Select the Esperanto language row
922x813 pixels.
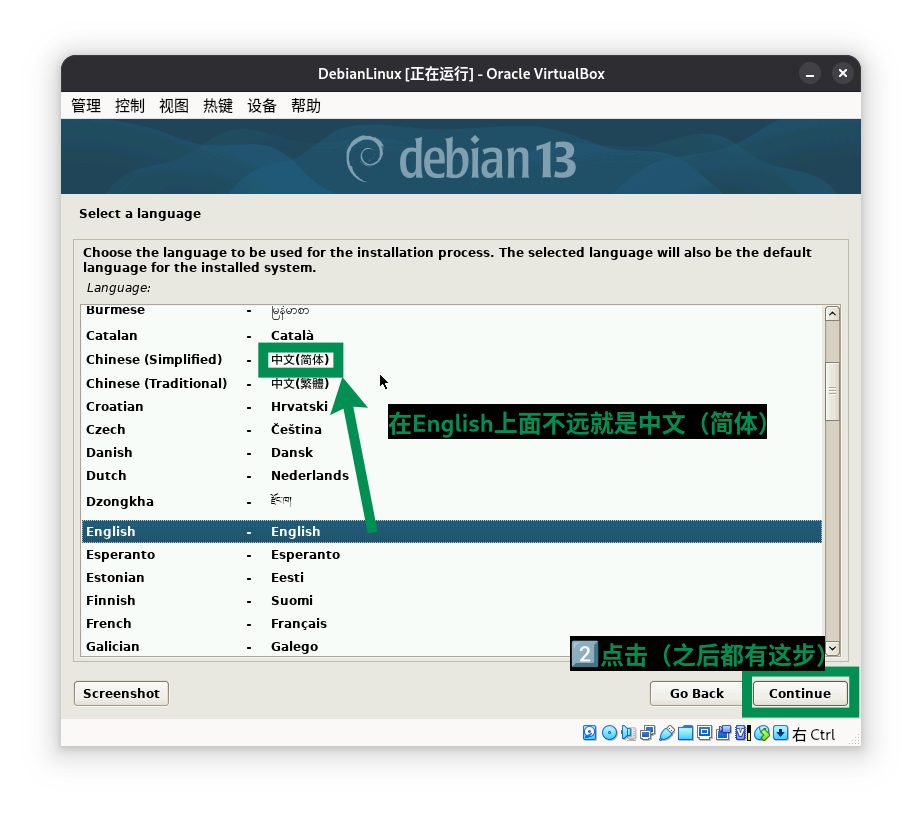click(x=452, y=554)
